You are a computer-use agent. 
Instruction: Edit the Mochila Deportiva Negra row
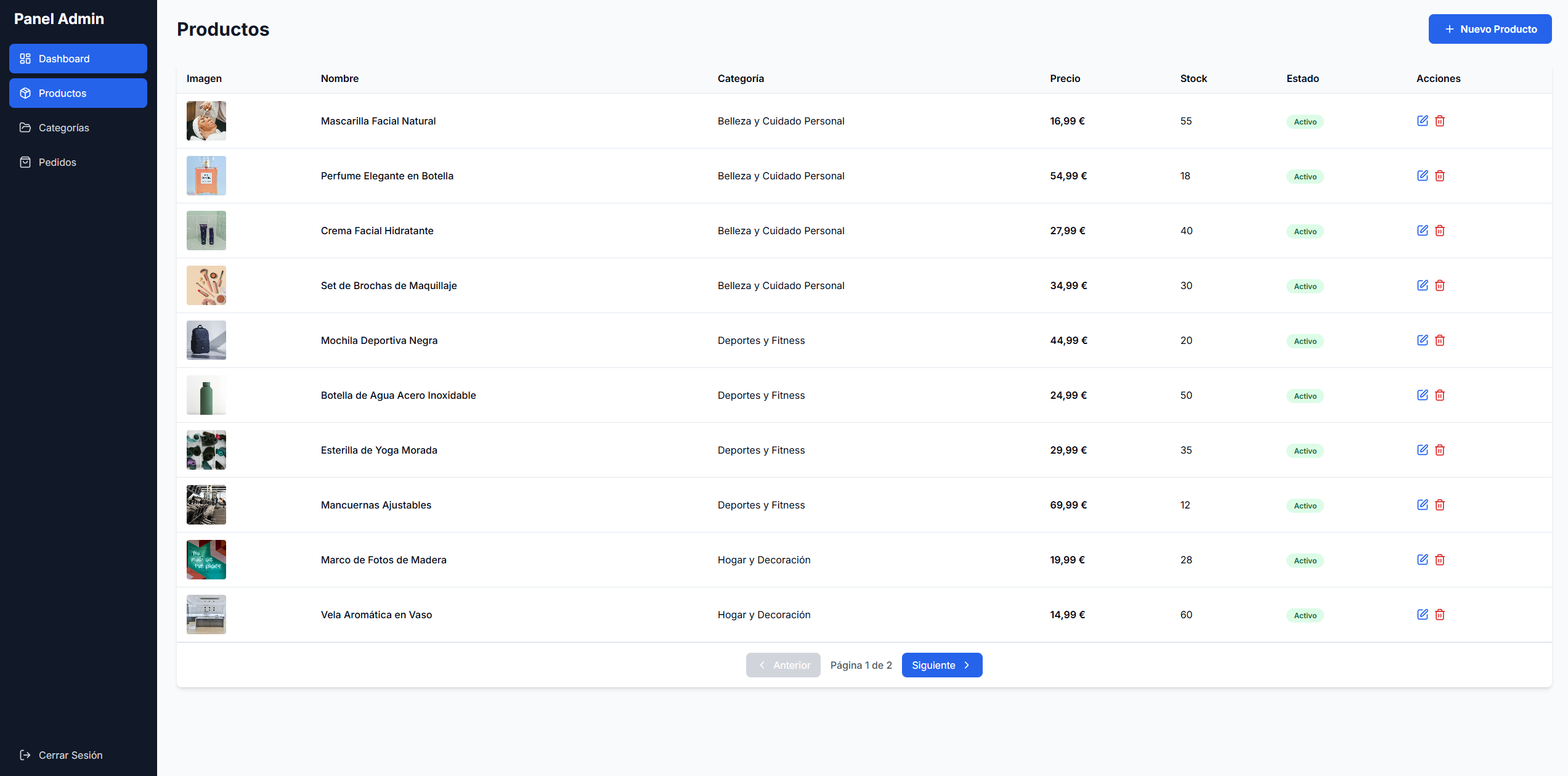tap(1422, 340)
